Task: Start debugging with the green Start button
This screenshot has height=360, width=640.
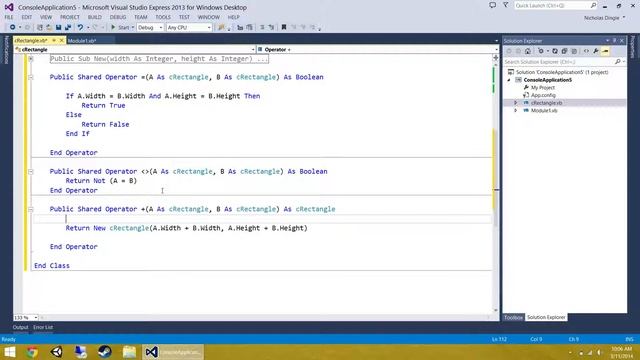Action: [x=121, y=27]
